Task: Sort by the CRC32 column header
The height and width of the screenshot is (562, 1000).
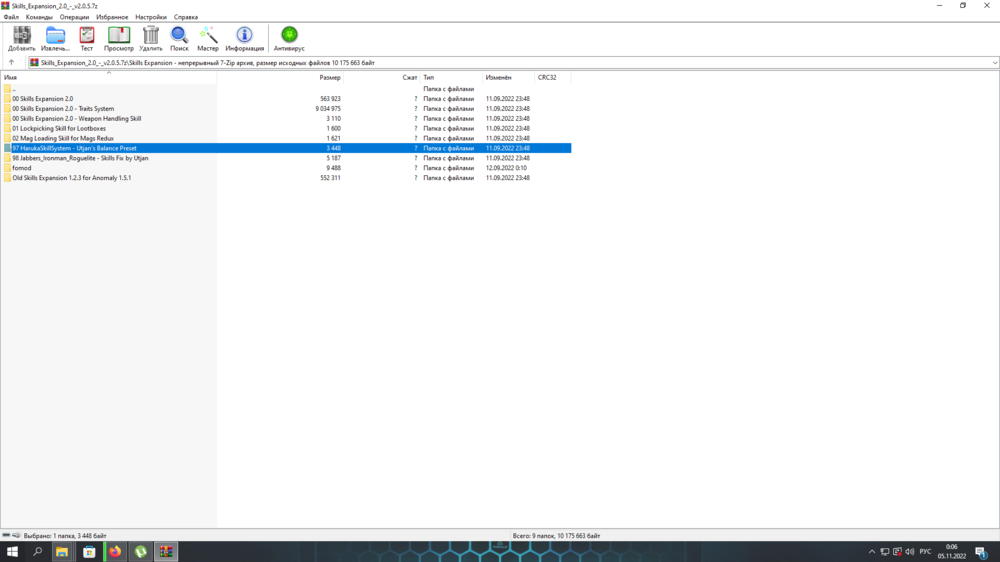Action: click(x=553, y=77)
